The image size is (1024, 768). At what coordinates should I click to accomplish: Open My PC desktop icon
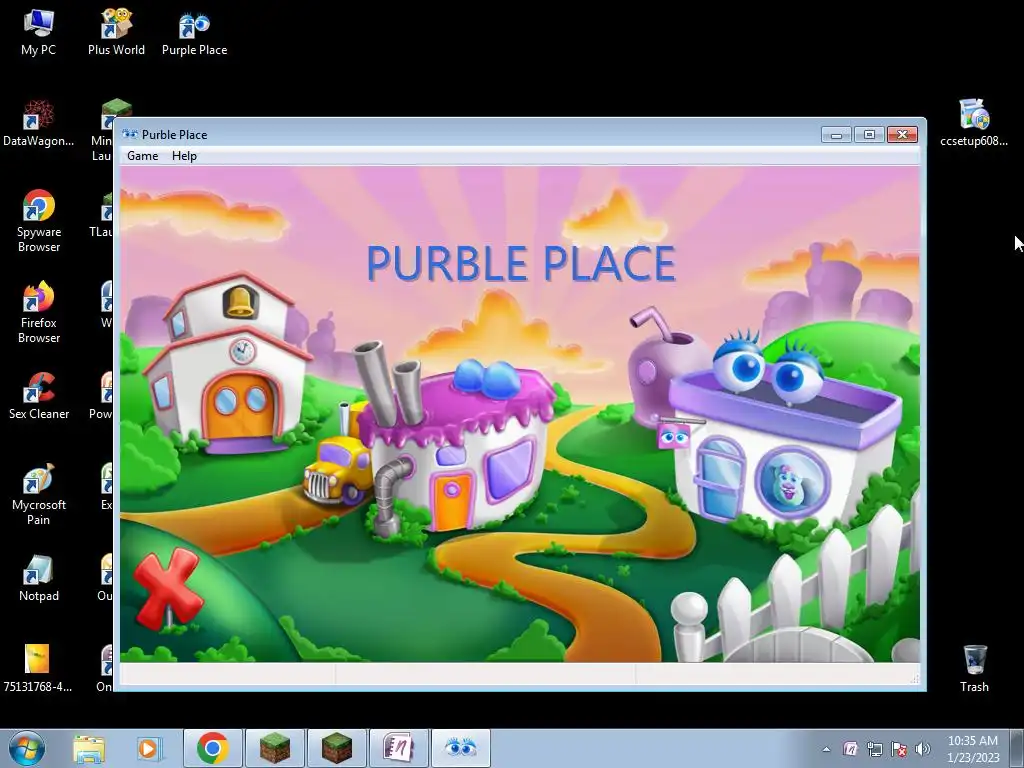(x=38, y=33)
